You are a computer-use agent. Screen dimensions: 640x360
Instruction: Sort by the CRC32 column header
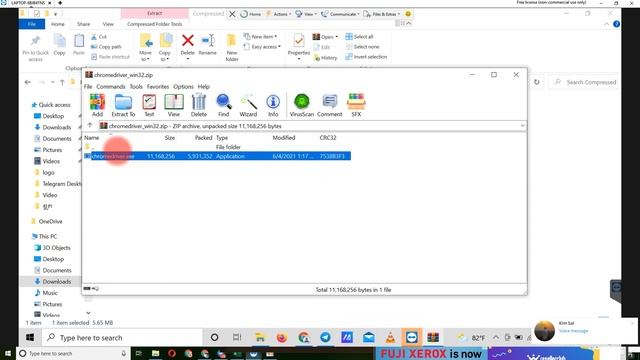tap(328, 138)
